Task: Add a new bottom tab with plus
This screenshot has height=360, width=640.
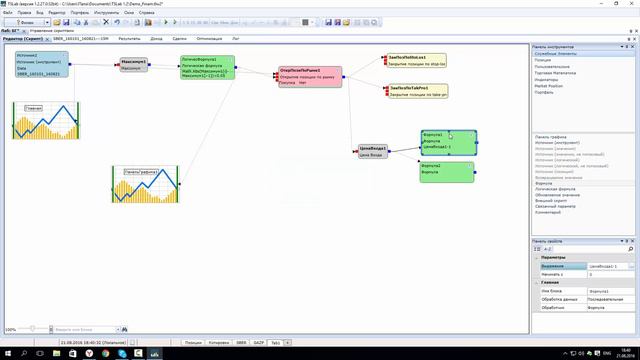Action: [287, 343]
